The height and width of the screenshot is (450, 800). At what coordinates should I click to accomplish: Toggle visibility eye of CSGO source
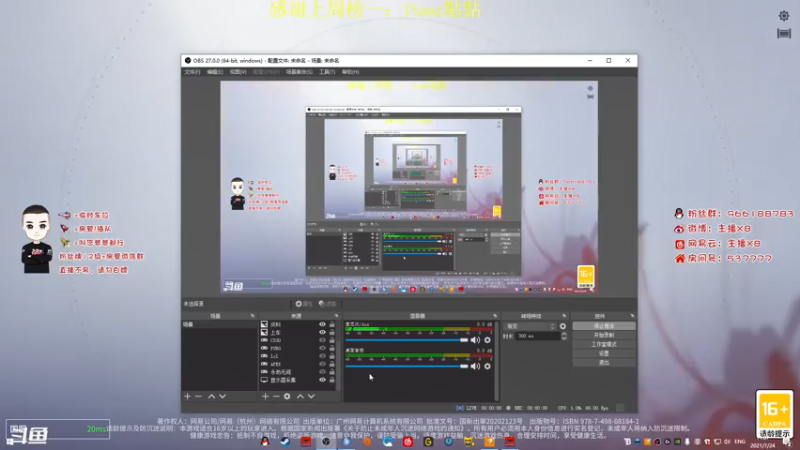pos(322,340)
